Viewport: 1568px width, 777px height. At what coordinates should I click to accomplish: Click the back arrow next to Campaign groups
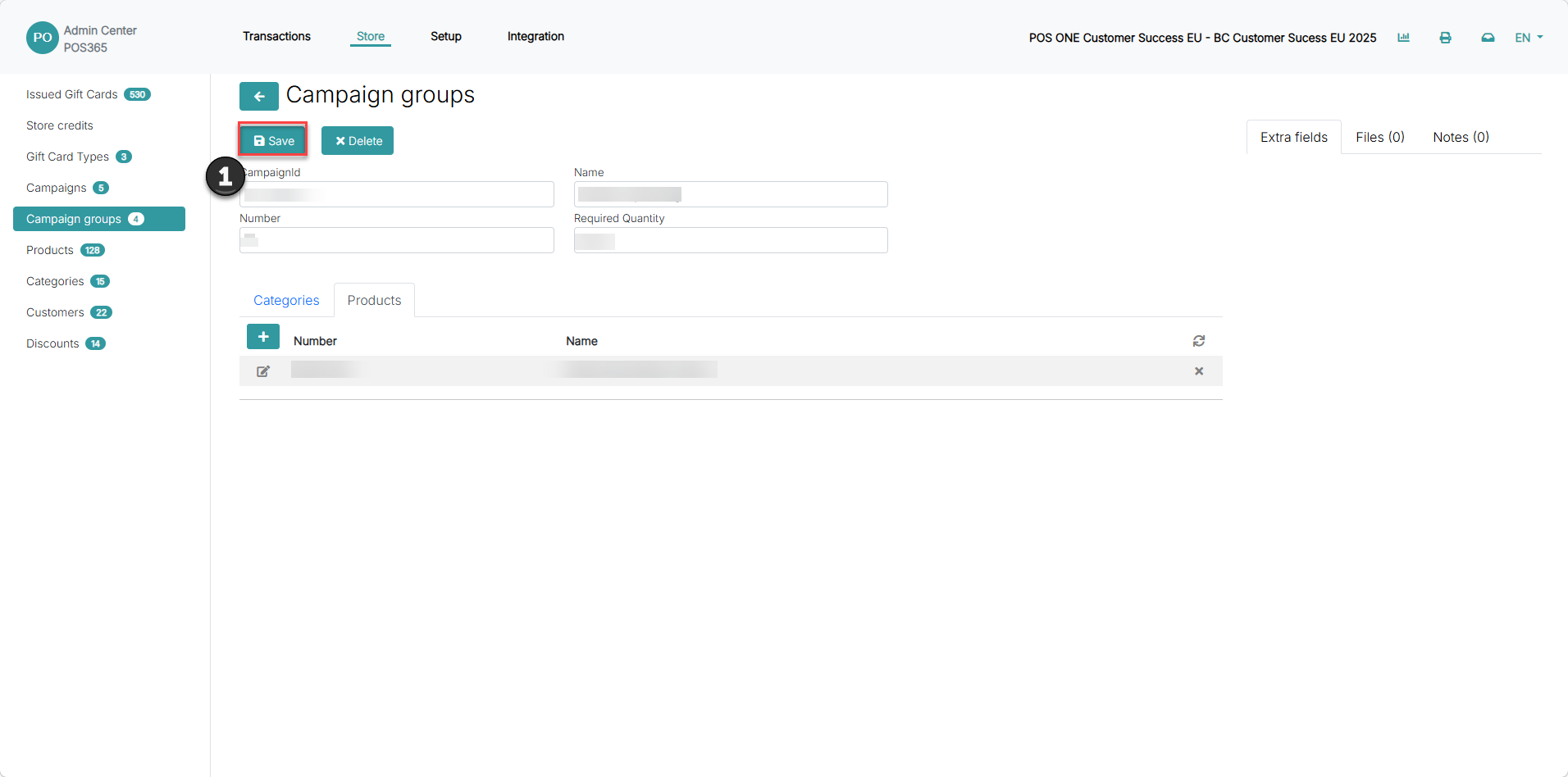click(x=259, y=97)
